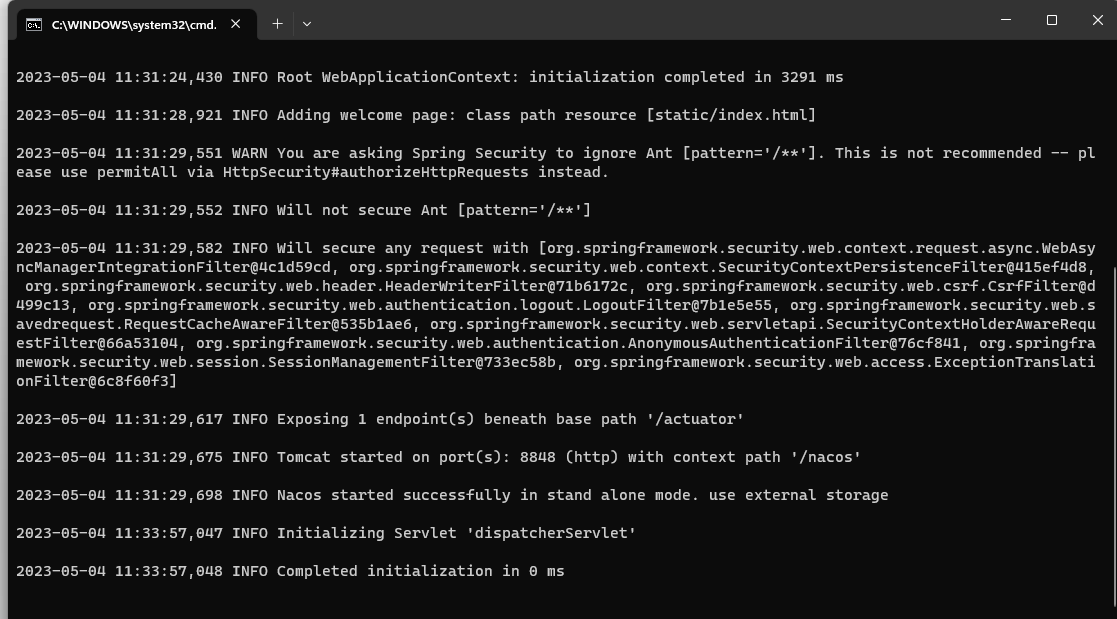Click the 'Completed initialization in 0 ms' line
The height and width of the screenshot is (619, 1117).
click(x=290, y=571)
